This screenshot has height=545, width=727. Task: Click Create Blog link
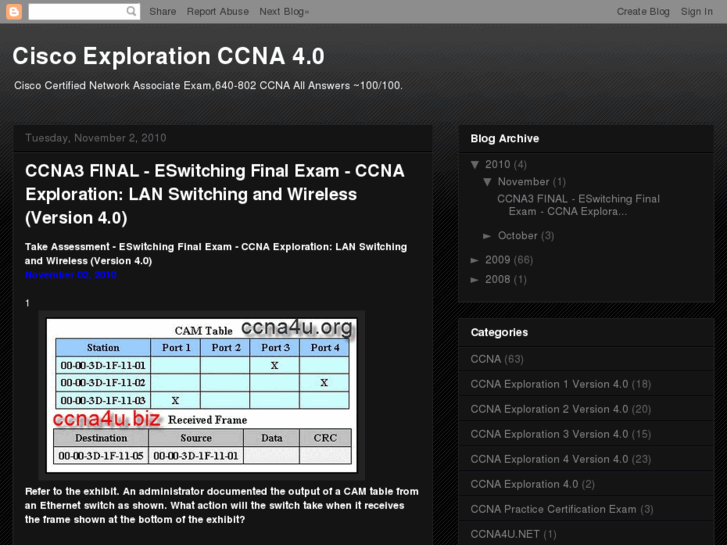click(643, 12)
